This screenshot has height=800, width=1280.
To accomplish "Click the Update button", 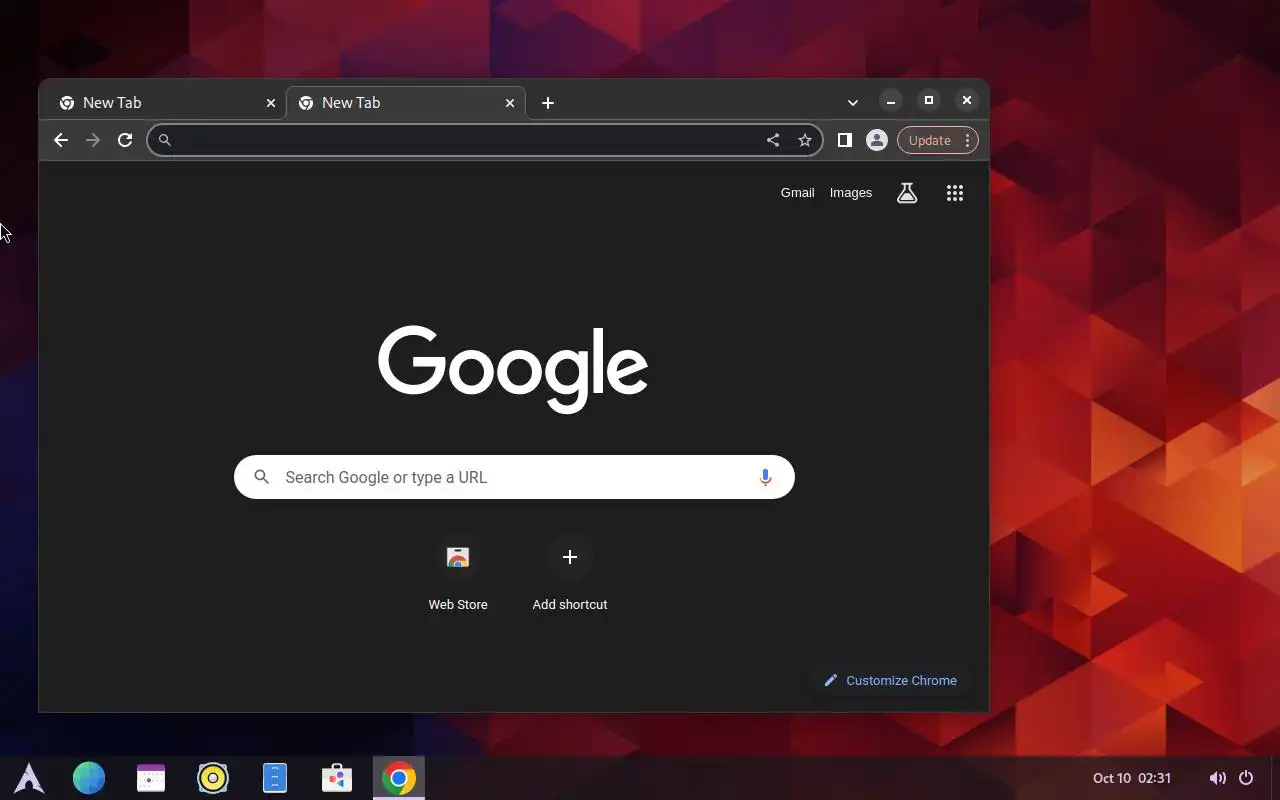I will 929,140.
